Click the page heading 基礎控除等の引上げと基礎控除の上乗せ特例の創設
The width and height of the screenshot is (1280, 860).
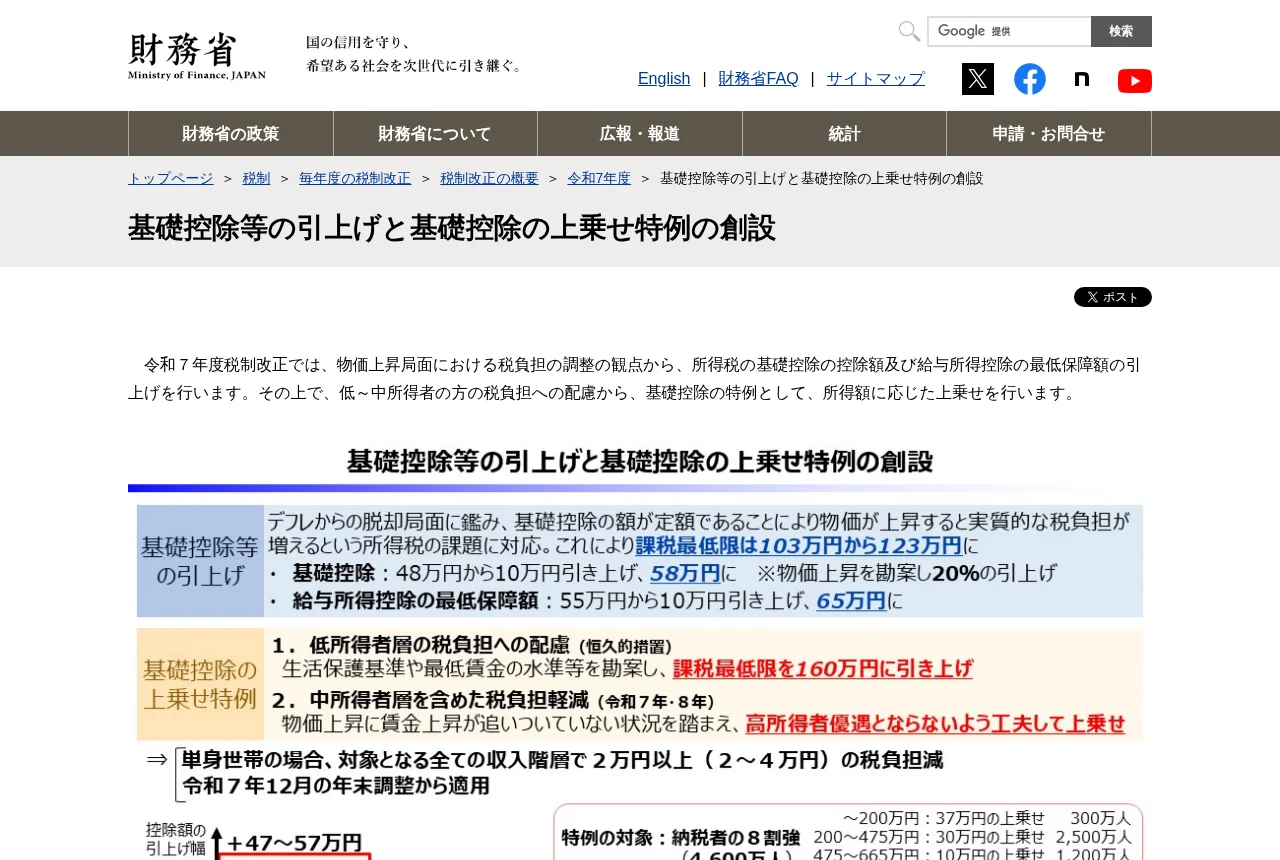[452, 228]
